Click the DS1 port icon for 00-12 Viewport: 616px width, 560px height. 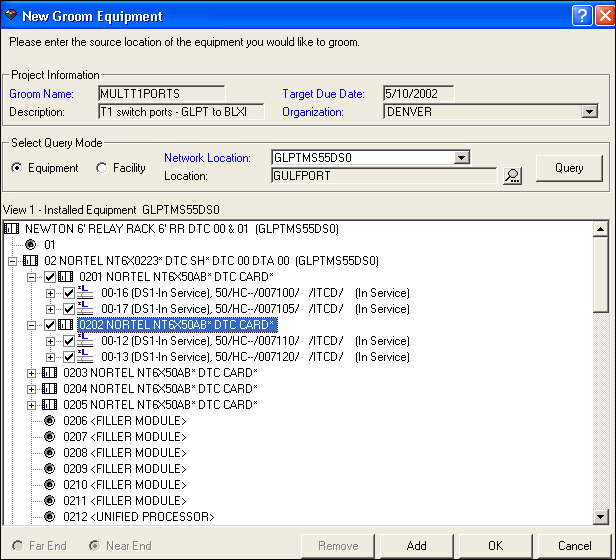tap(85, 341)
